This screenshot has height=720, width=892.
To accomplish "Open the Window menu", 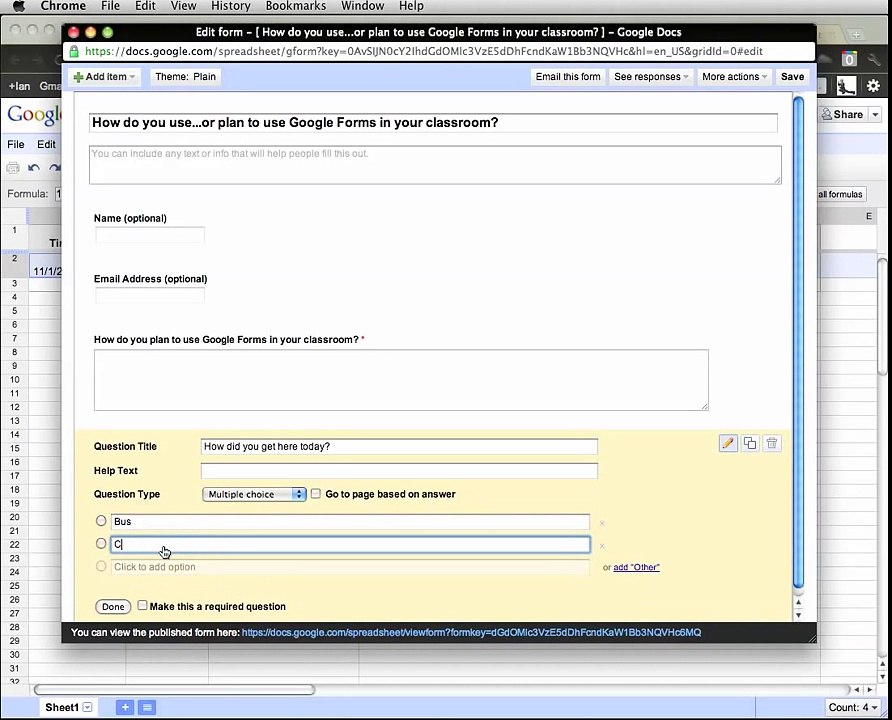I will 362,6.
